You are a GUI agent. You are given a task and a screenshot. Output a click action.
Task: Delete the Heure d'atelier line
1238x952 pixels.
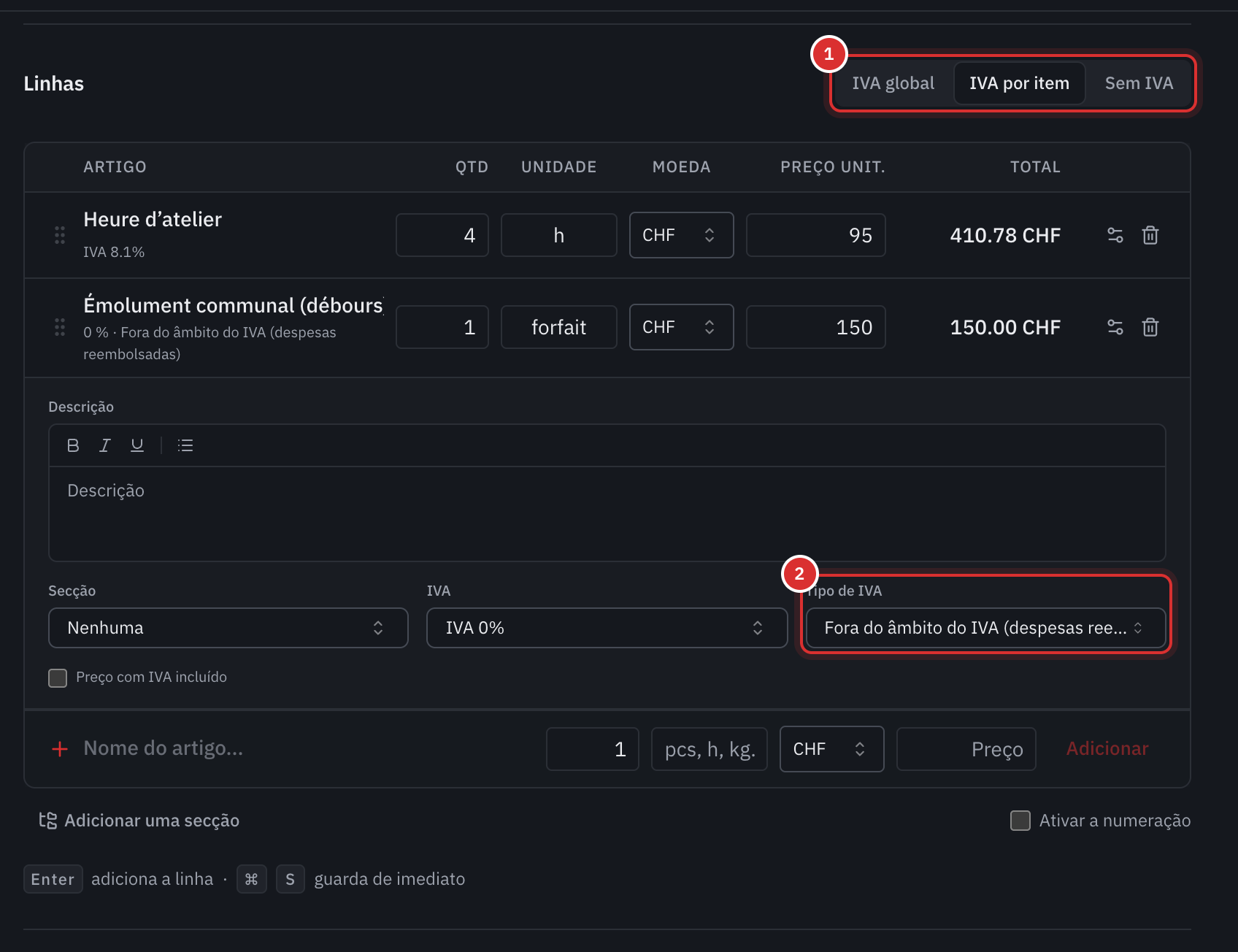tap(1150, 235)
